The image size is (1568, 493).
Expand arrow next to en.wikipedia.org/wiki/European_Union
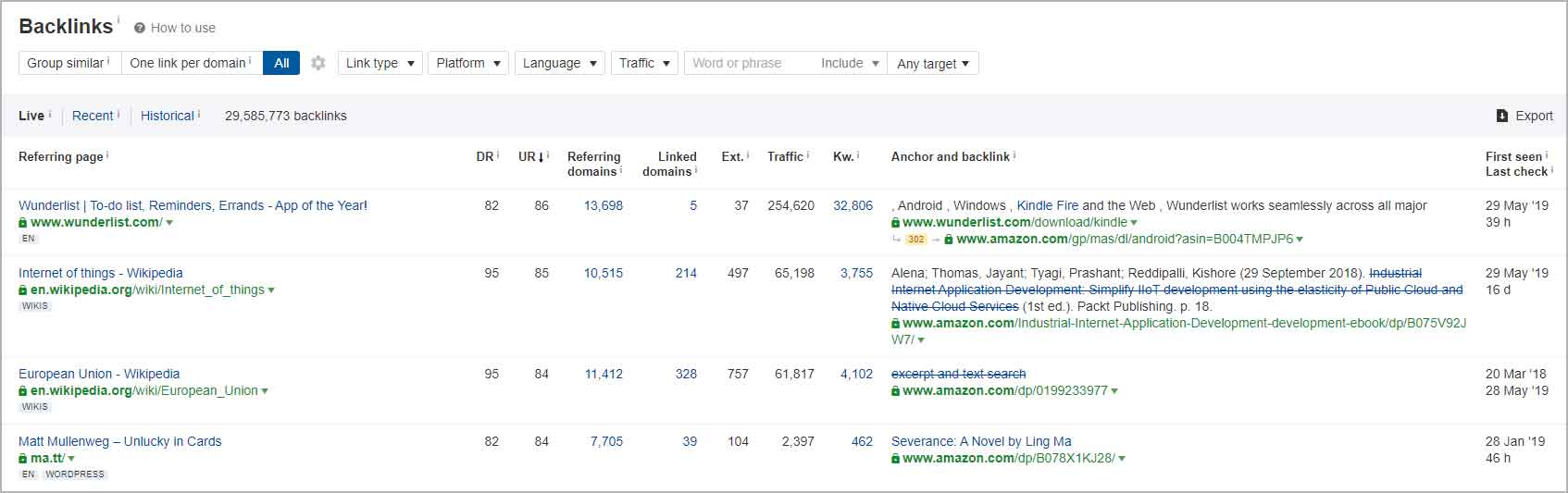pos(265,391)
